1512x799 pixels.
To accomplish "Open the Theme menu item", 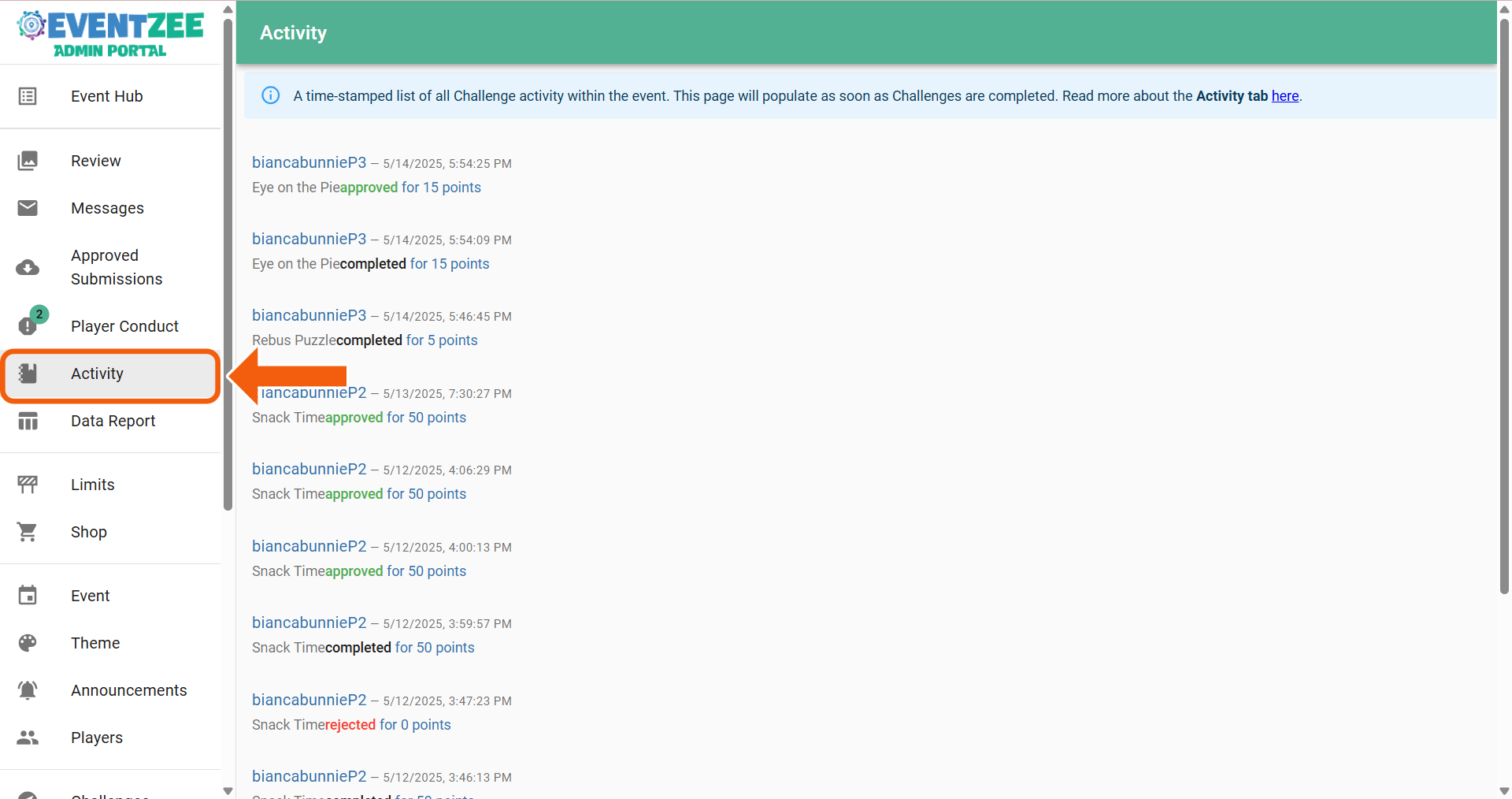I will pos(110,643).
